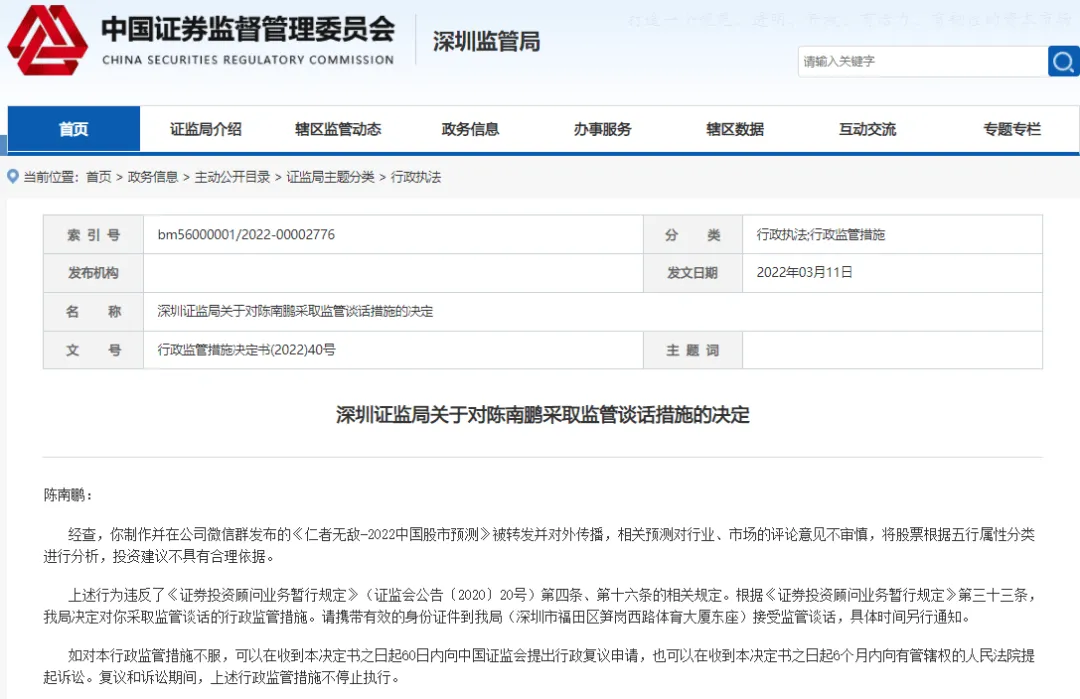Go to 行政执法 in the breadcrumb
This screenshot has height=699, width=1080.
[x=416, y=177]
